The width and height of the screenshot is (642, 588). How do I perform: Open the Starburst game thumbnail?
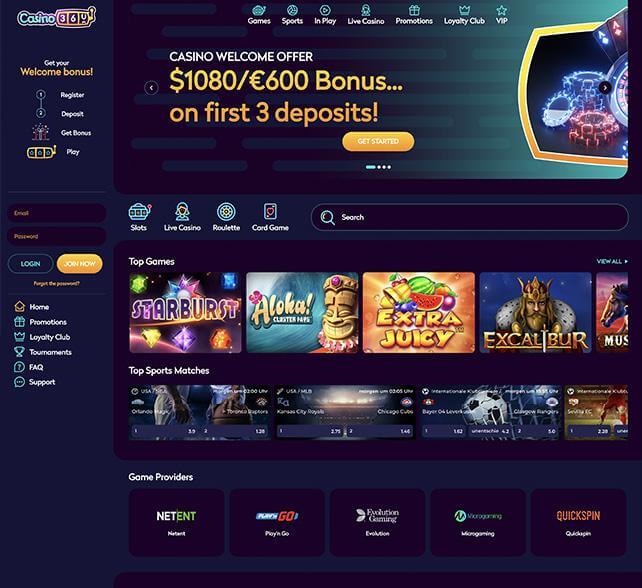click(x=185, y=312)
